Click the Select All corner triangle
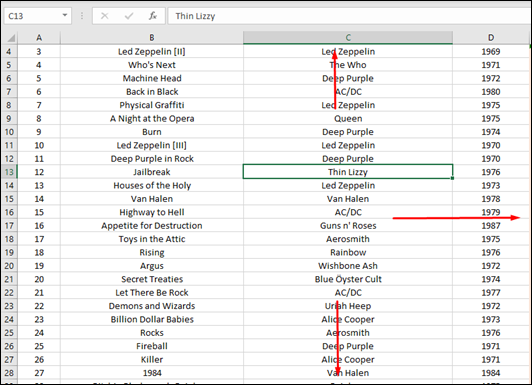Viewport: 532px width, 385px height. coord(11,38)
